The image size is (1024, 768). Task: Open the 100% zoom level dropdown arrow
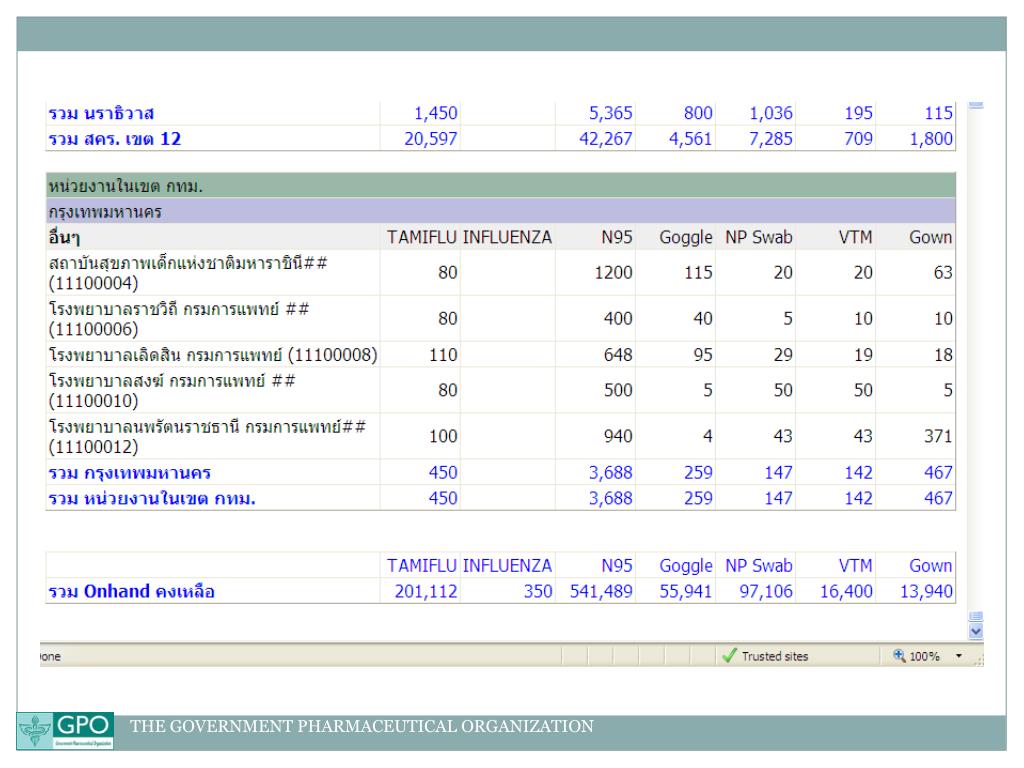[x=959, y=656]
